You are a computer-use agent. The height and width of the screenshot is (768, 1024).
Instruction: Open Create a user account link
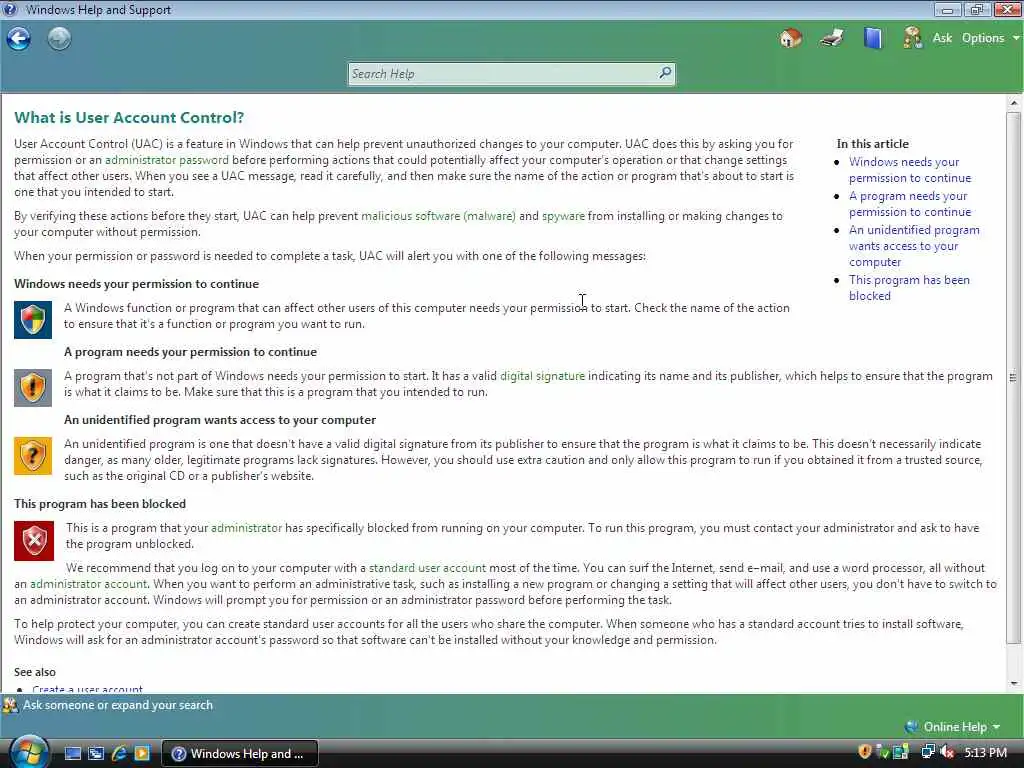[87, 689]
